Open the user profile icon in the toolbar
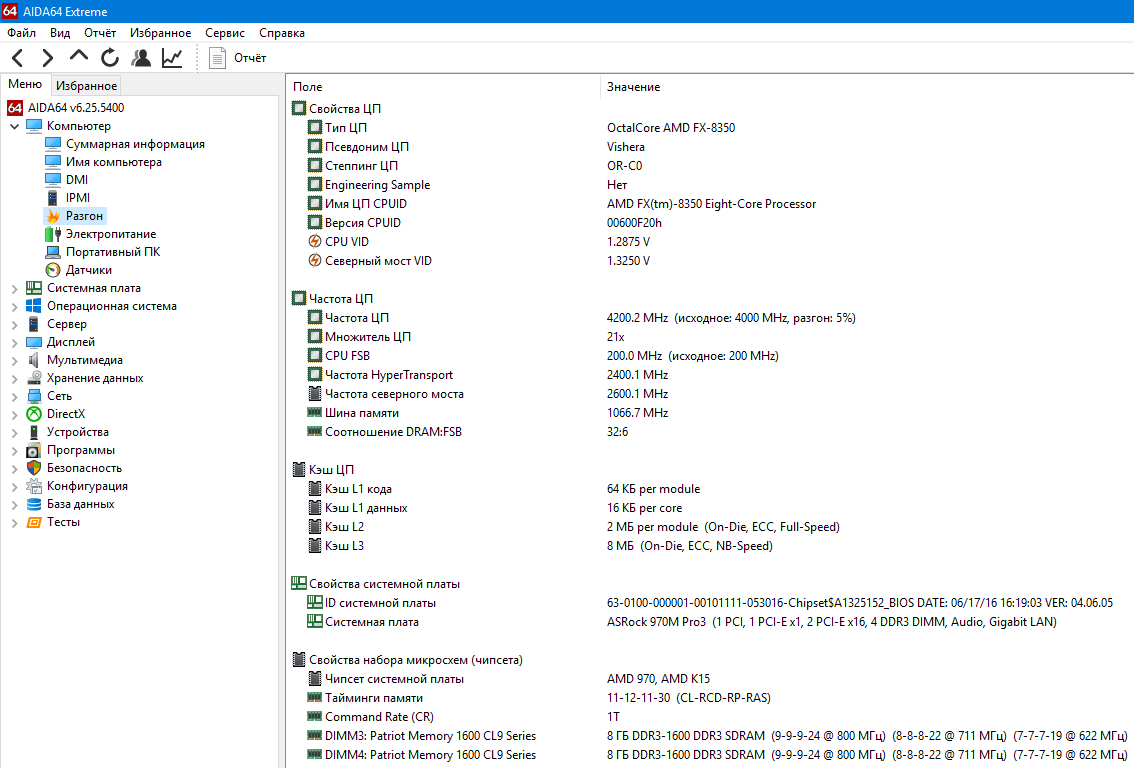The image size is (1134, 768). point(141,58)
